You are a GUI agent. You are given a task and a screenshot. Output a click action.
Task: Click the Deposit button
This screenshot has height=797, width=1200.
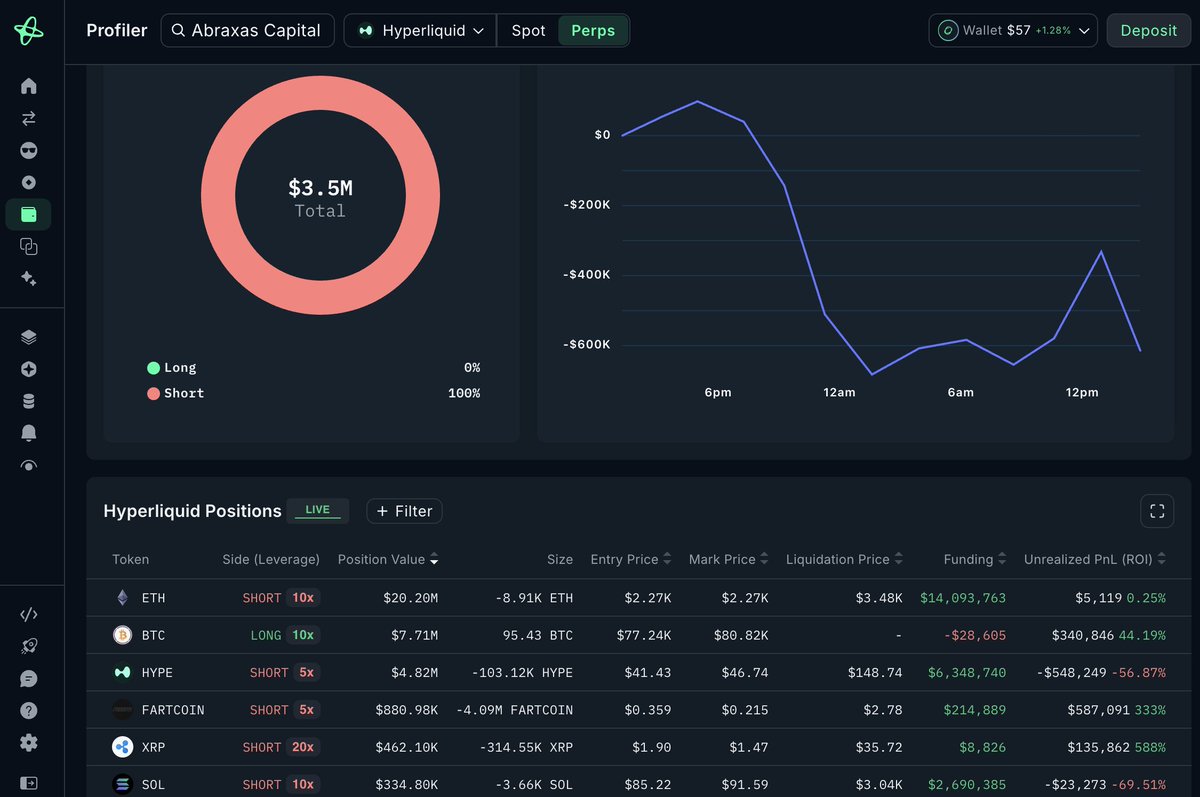pyautogui.click(x=1148, y=31)
